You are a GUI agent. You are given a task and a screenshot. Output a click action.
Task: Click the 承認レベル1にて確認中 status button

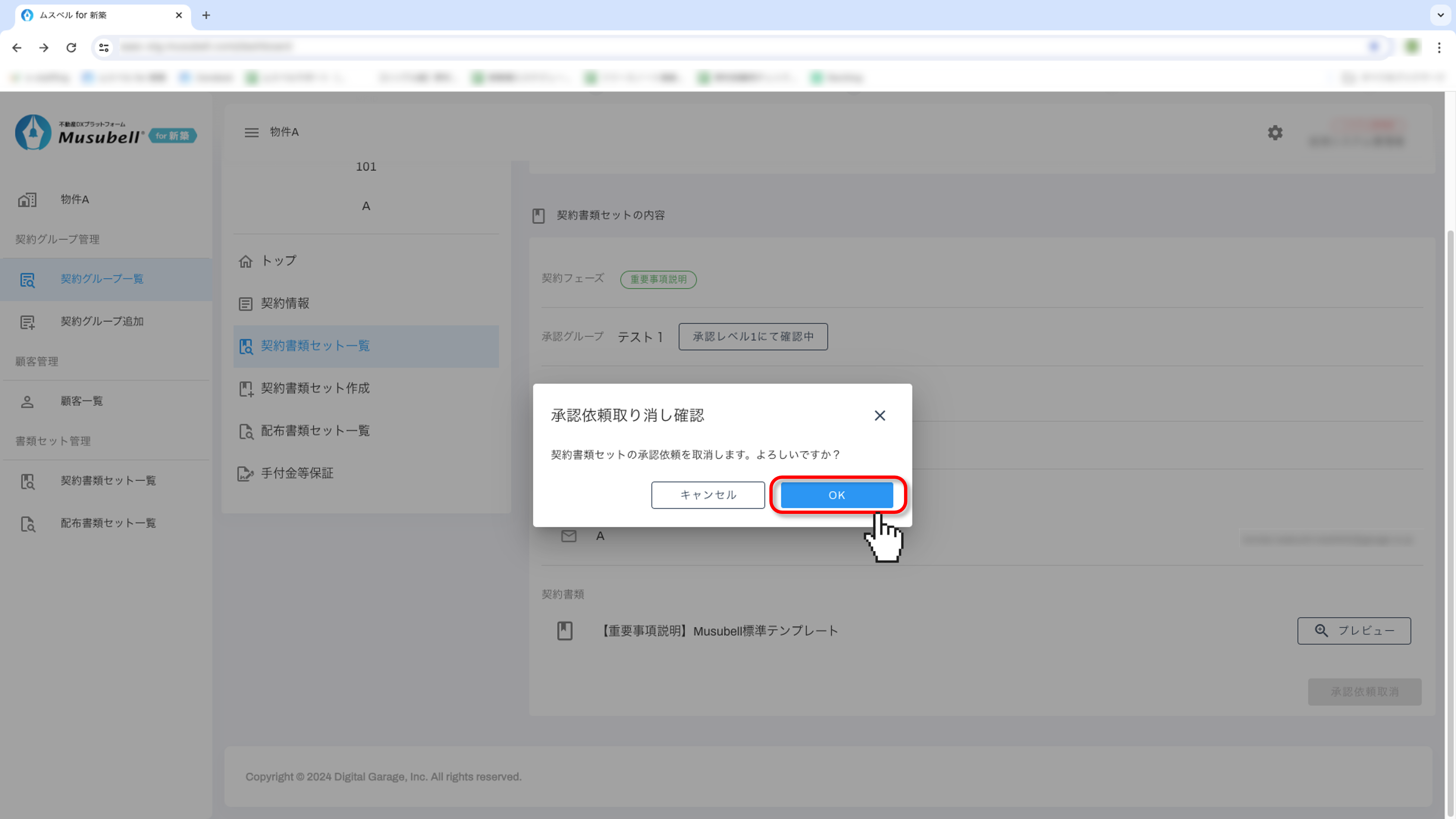point(753,337)
